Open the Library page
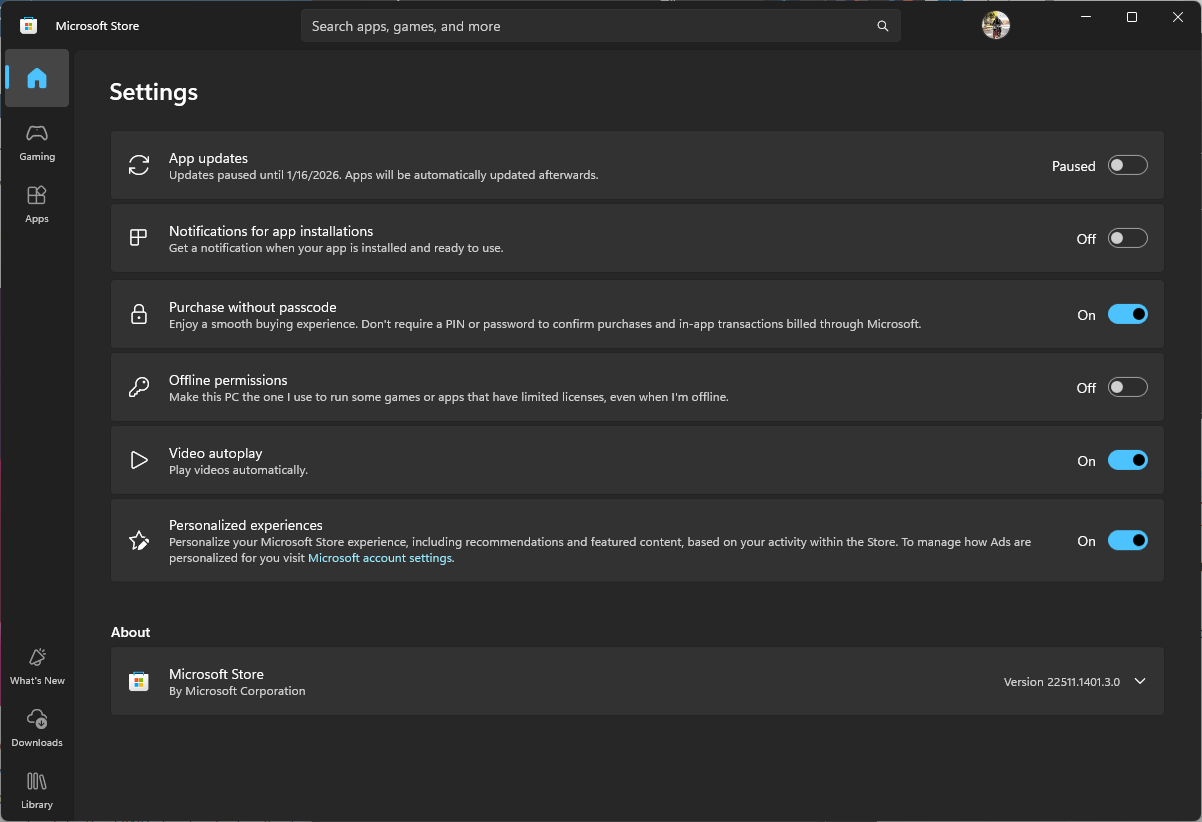The height and width of the screenshot is (822, 1202). (x=37, y=790)
